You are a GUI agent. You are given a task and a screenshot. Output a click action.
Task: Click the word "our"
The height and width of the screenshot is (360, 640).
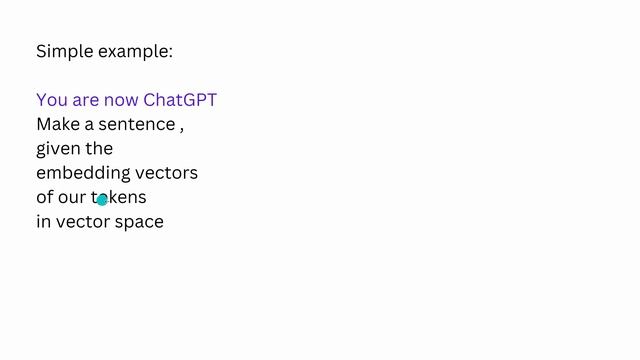pyautogui.click(x=72, y=198)
